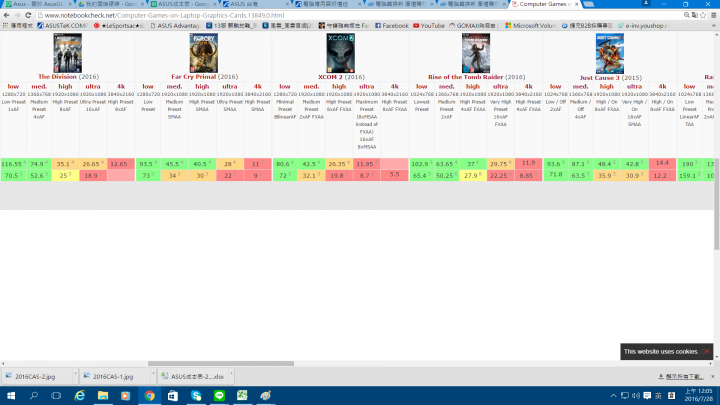Open XCOM 2 game link
720x405 pixels.
point(330,77)
